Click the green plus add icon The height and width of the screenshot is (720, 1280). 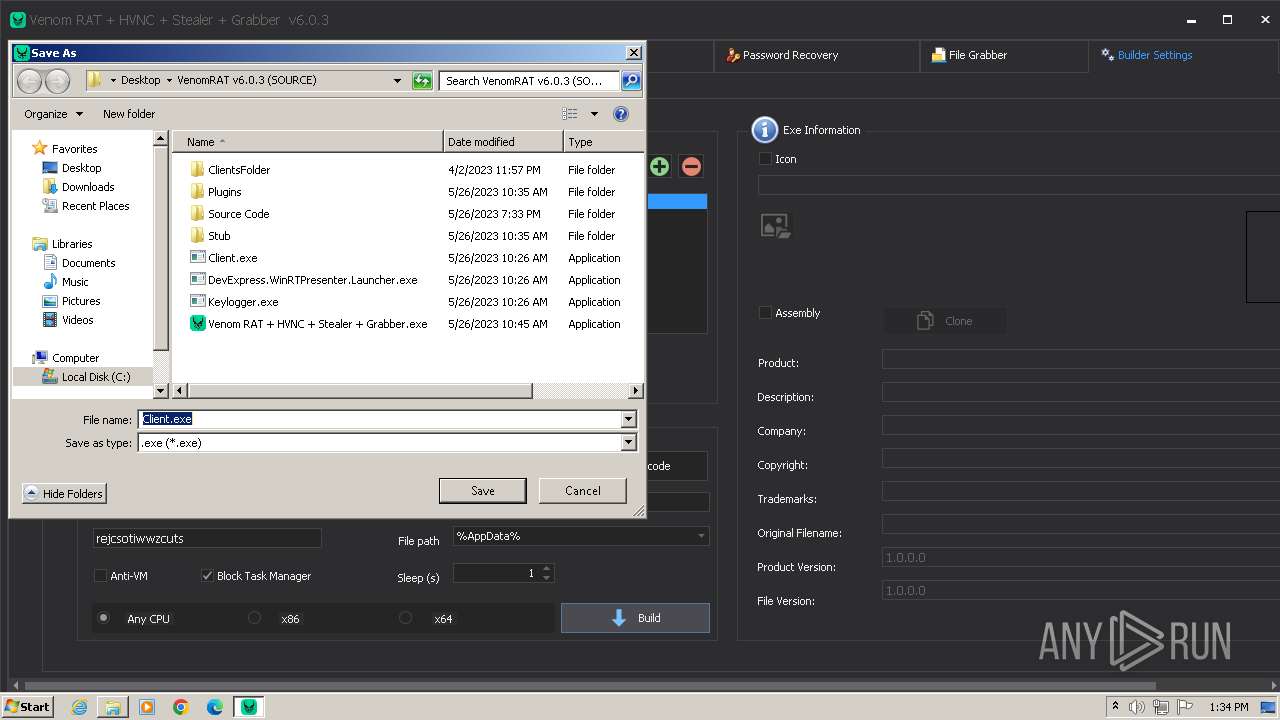tap(659, 166)
